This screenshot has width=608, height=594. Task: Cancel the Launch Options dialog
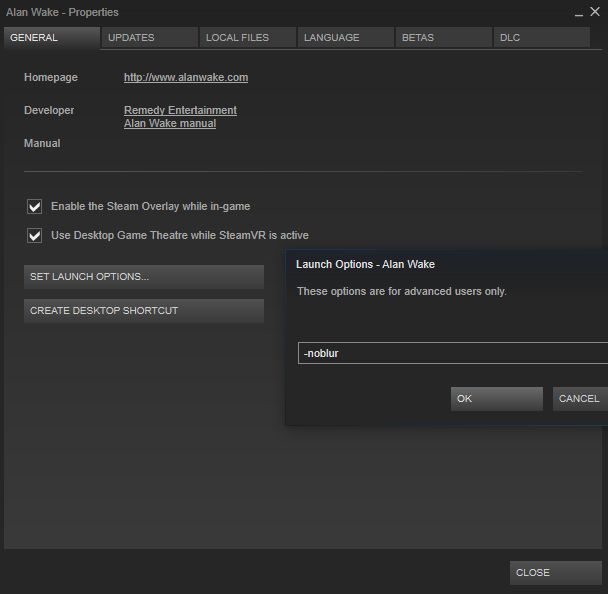pos(580,399)
